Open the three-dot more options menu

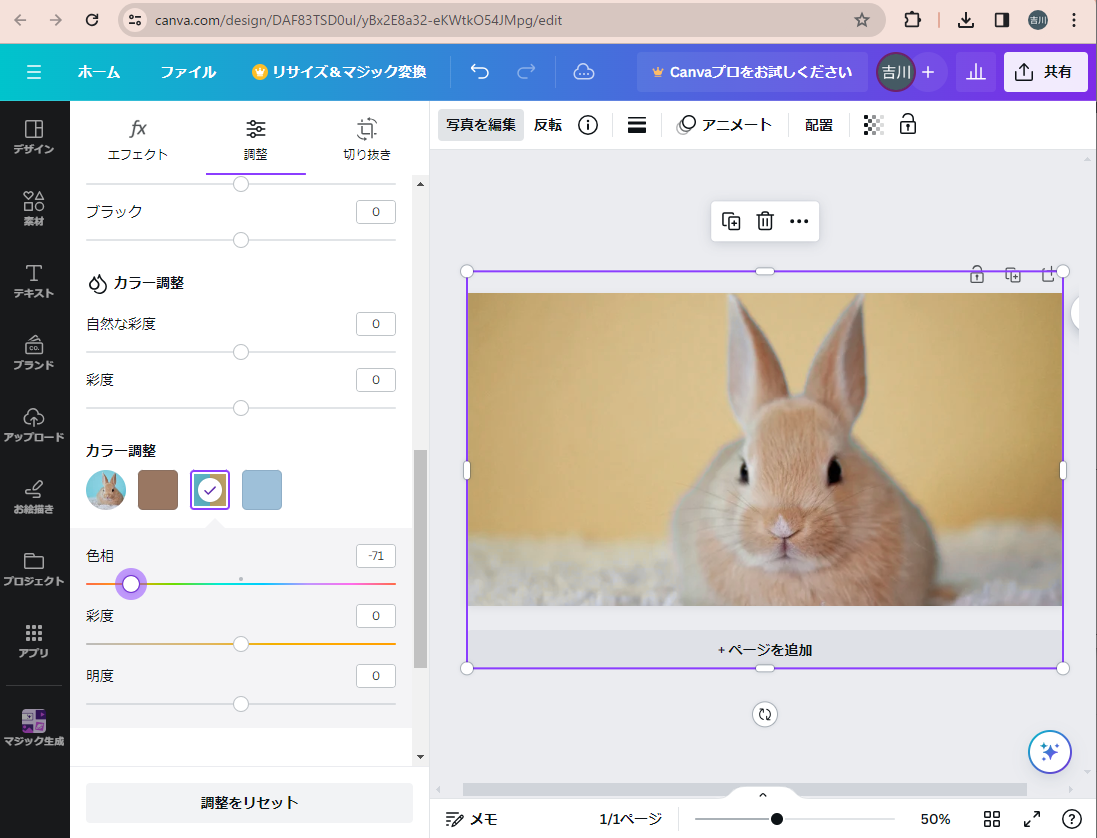[x=799, y=222]
